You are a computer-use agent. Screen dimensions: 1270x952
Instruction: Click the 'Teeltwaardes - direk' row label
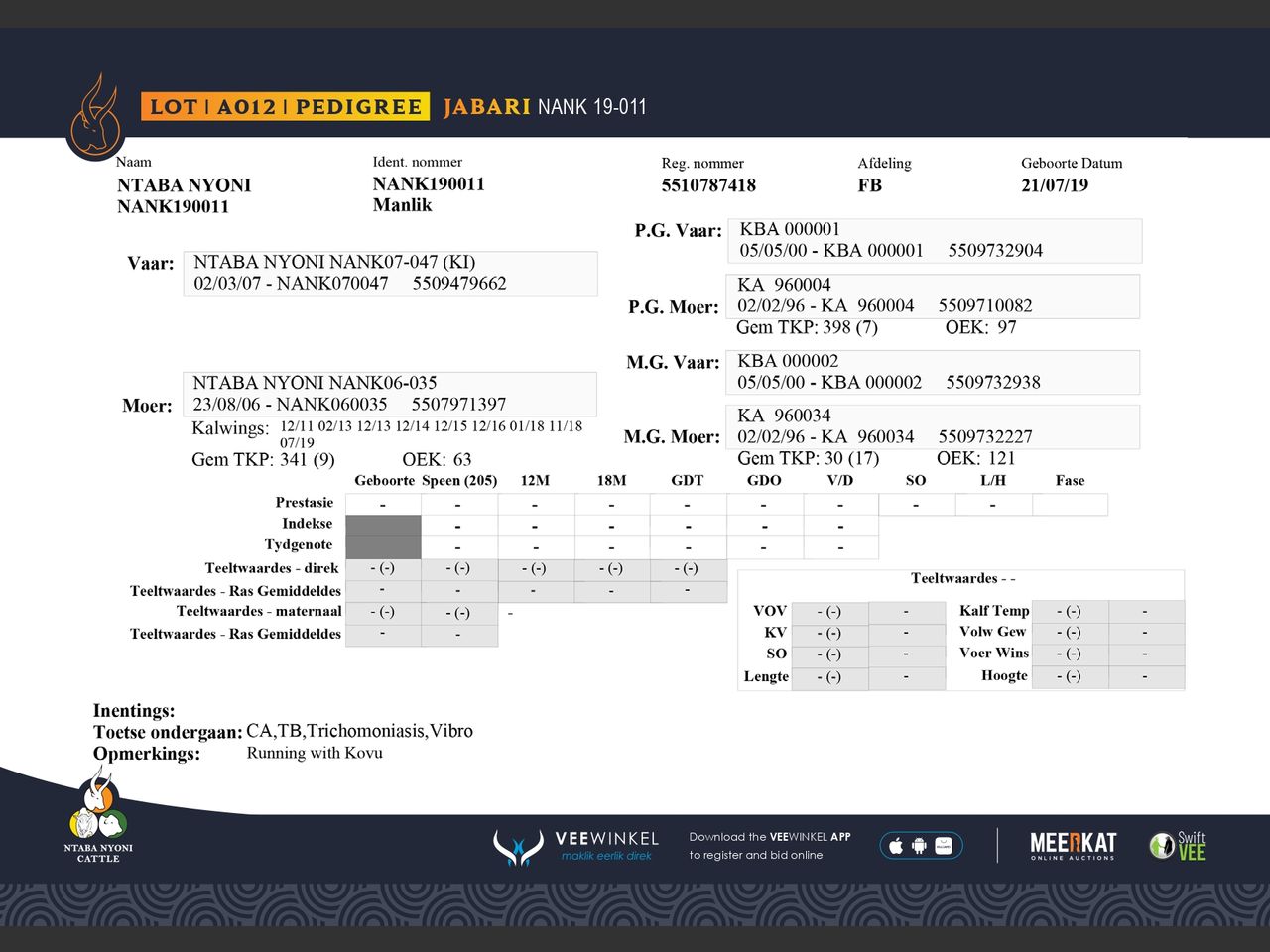[x=272, y=569]
